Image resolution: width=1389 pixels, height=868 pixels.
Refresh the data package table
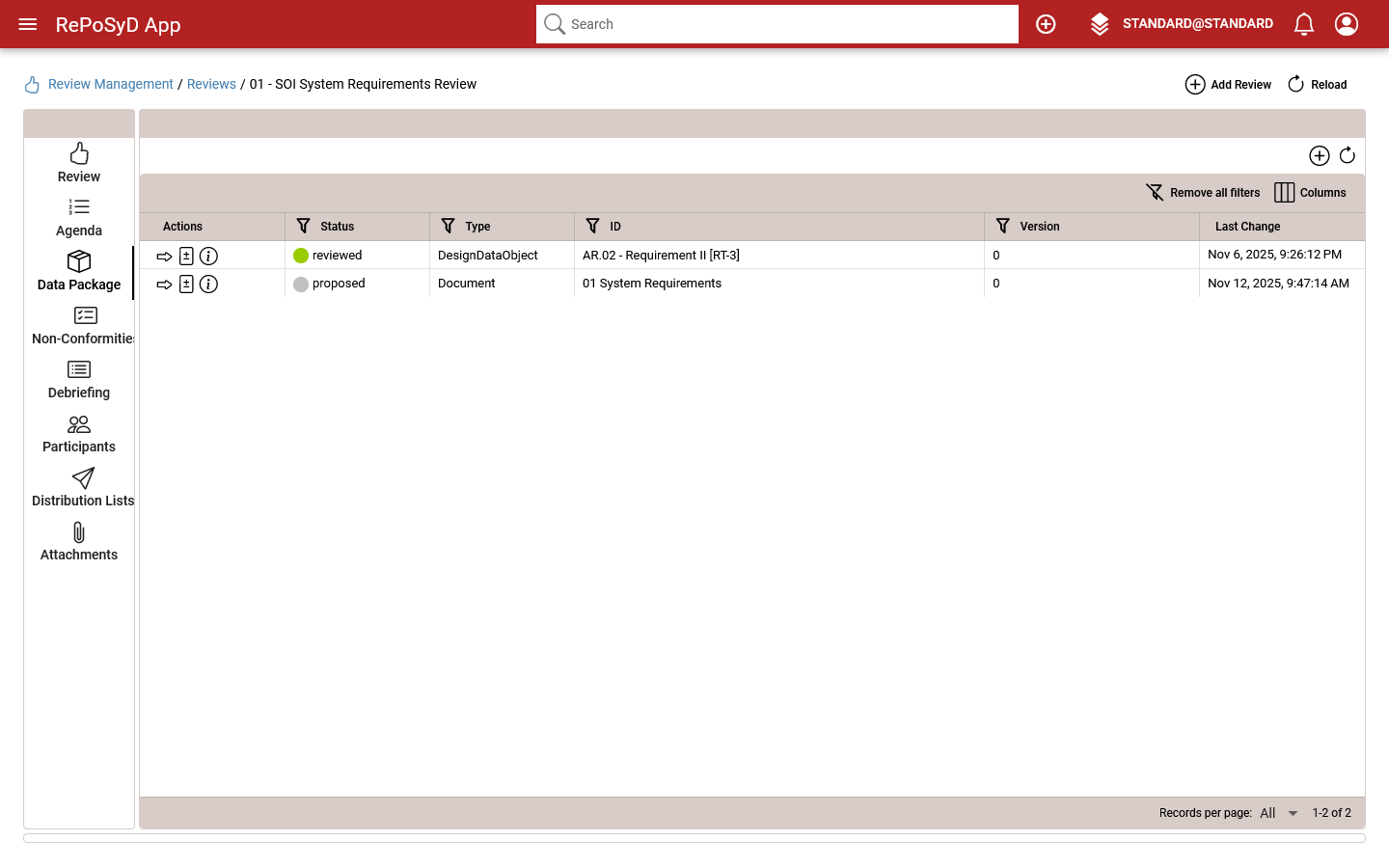tap(1348, 155)
